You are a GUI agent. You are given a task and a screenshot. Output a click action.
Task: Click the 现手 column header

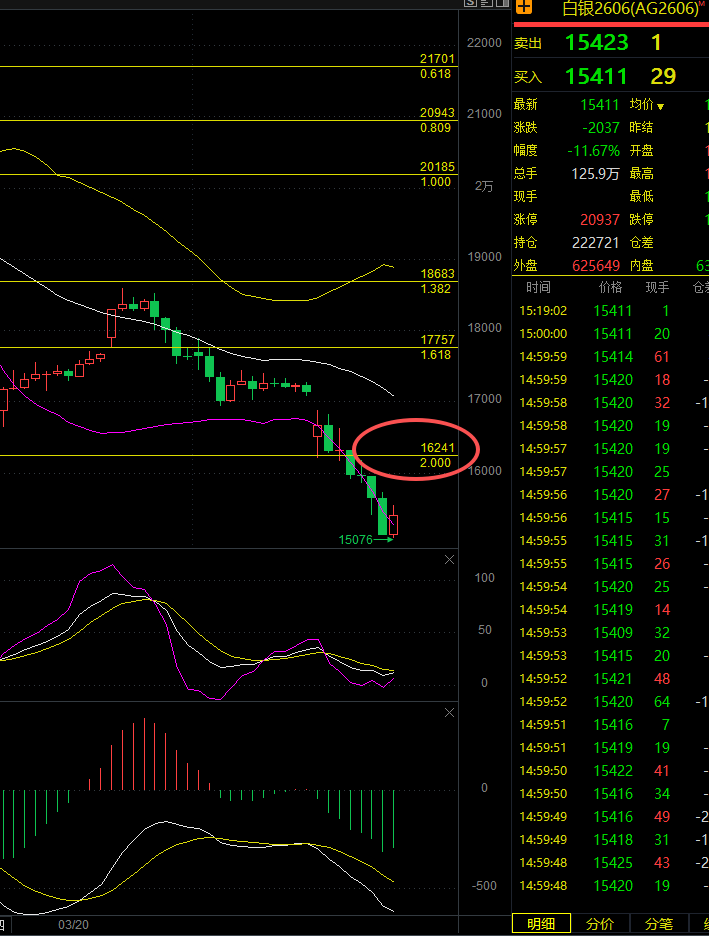657,288
